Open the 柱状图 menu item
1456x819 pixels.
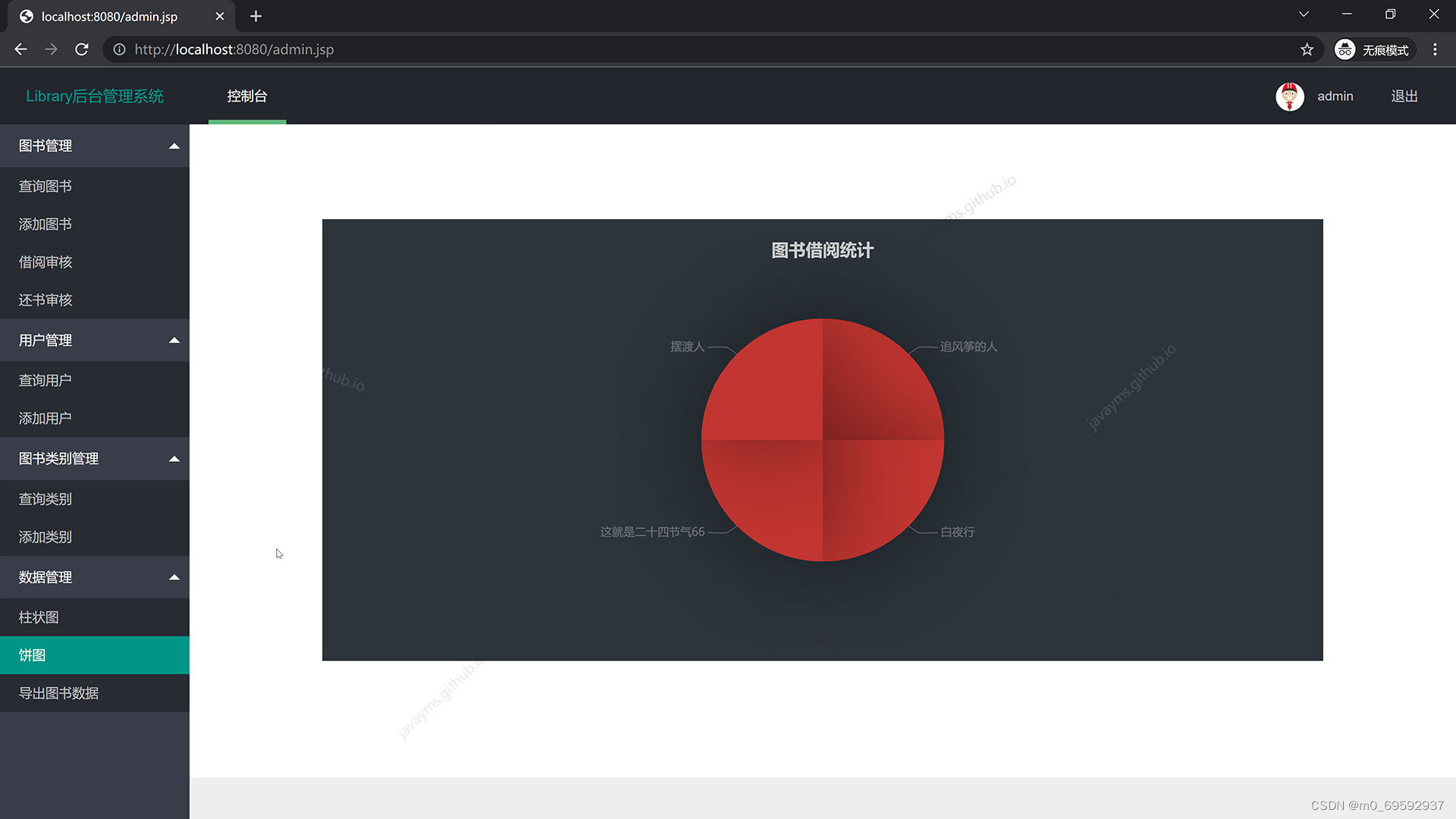pyautogui.click(x=39, y=617)
